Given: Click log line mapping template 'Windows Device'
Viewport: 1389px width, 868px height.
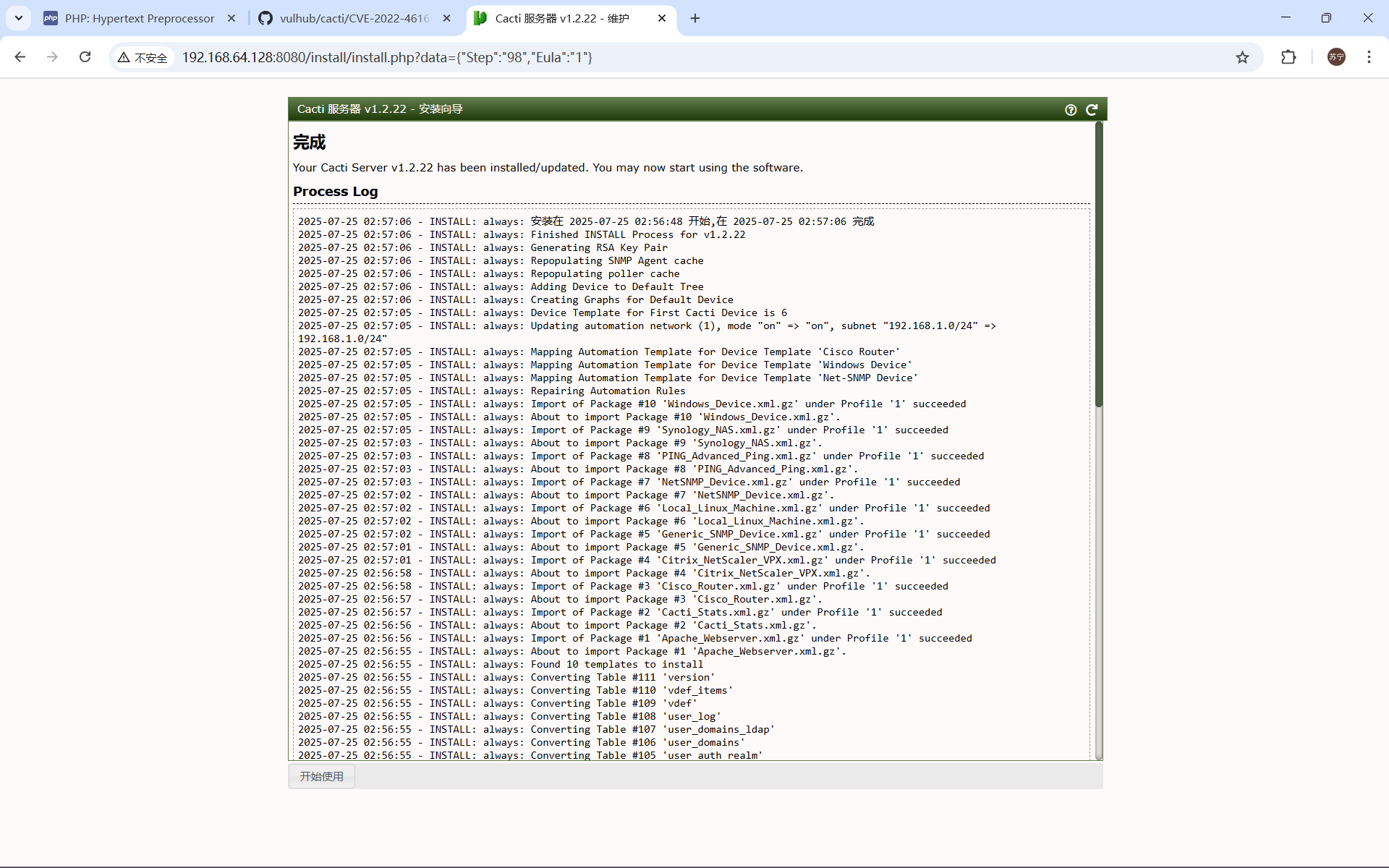Looking at the screenshot, I should (x=605, y=365).
